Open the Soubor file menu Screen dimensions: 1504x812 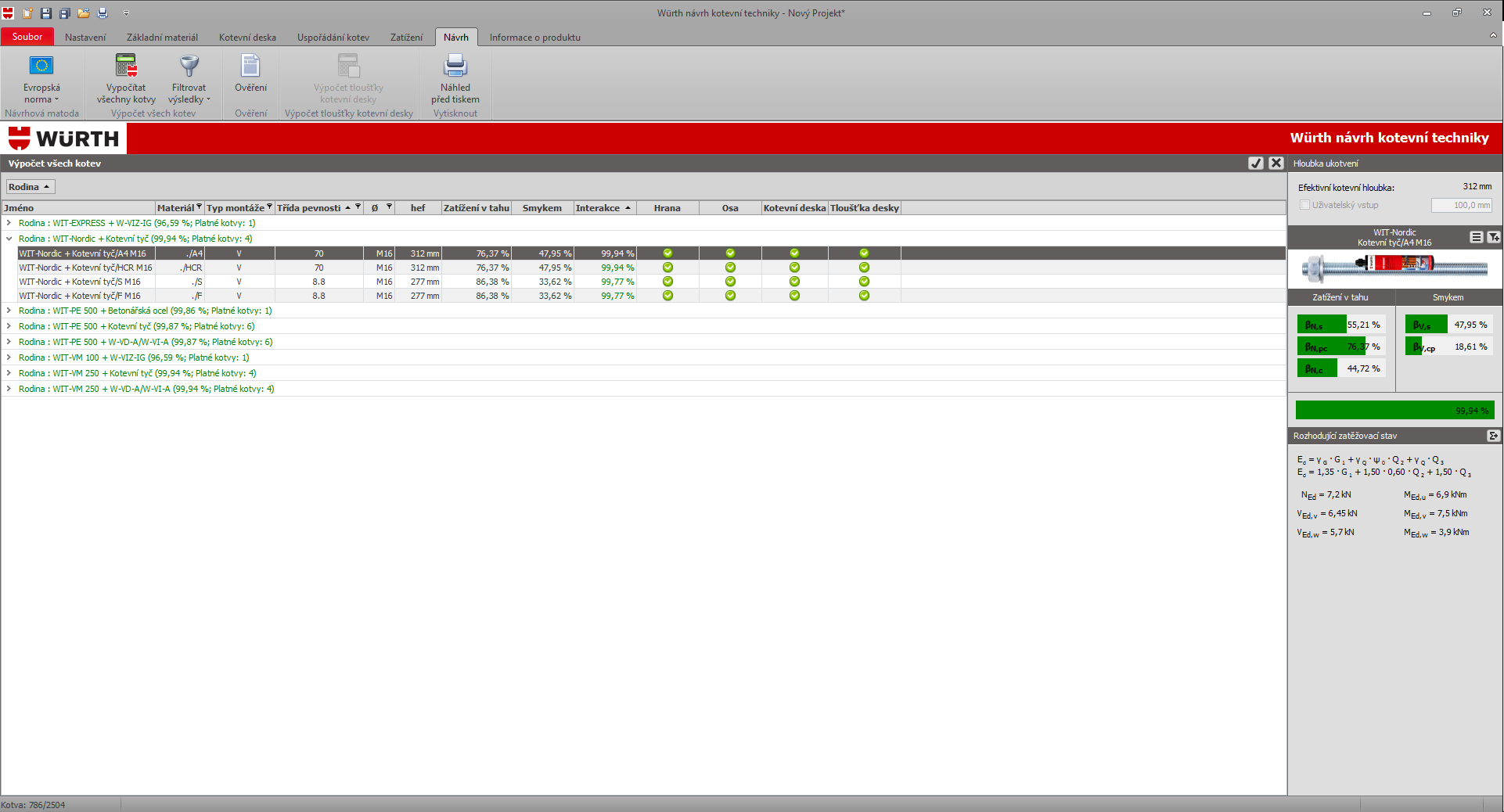point(27,37)
